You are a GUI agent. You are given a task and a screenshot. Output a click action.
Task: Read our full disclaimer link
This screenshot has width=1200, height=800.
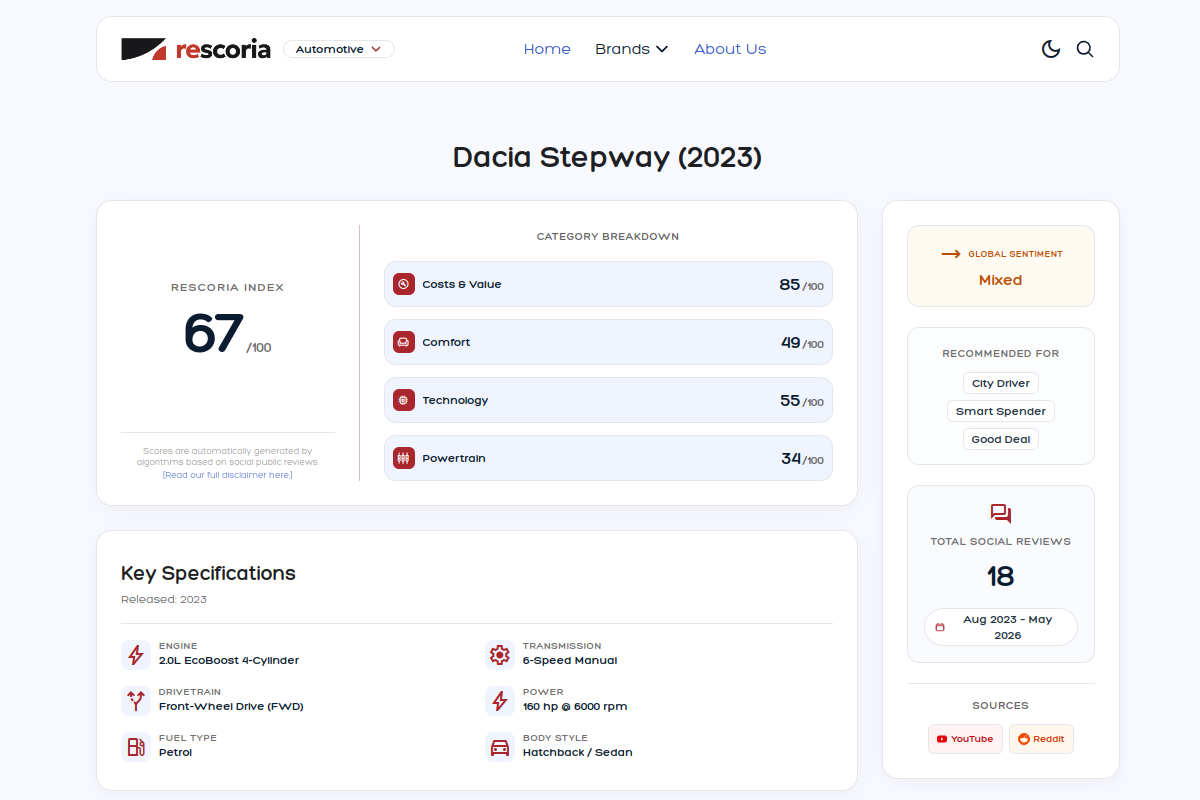pyautogui.click(x=228, y=475)
